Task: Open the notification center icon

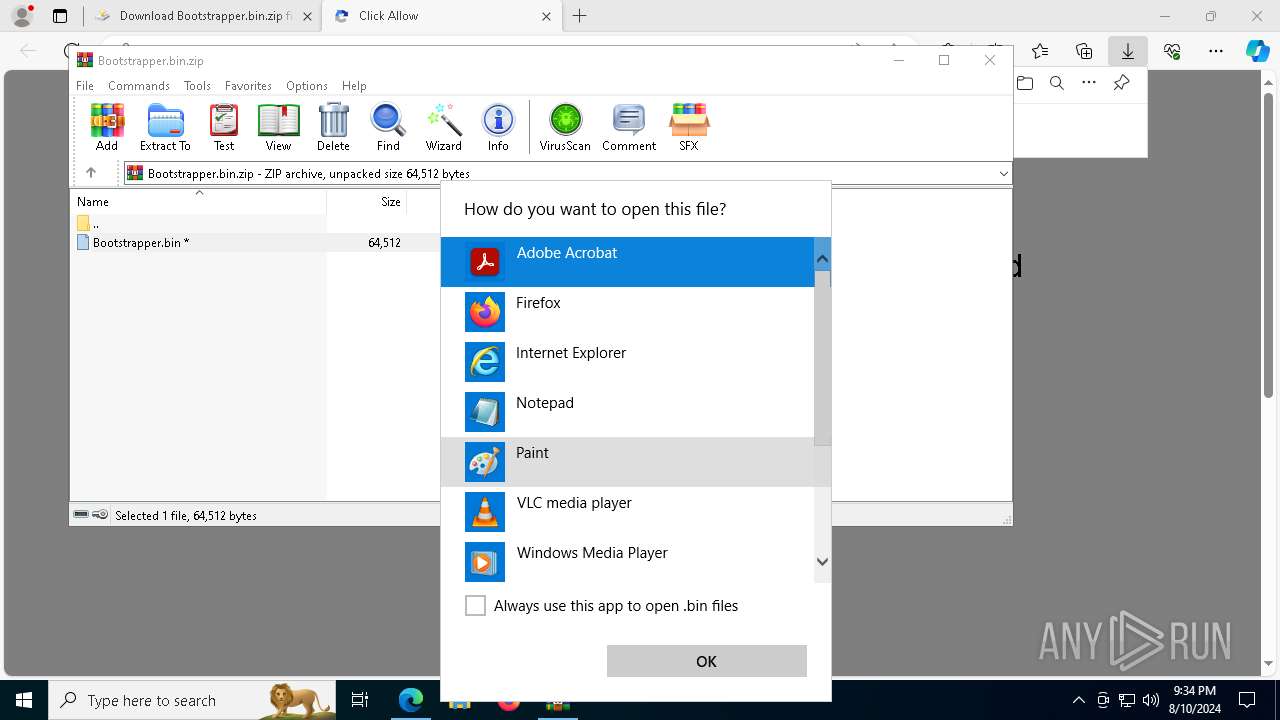Action: click(1247, 700)
